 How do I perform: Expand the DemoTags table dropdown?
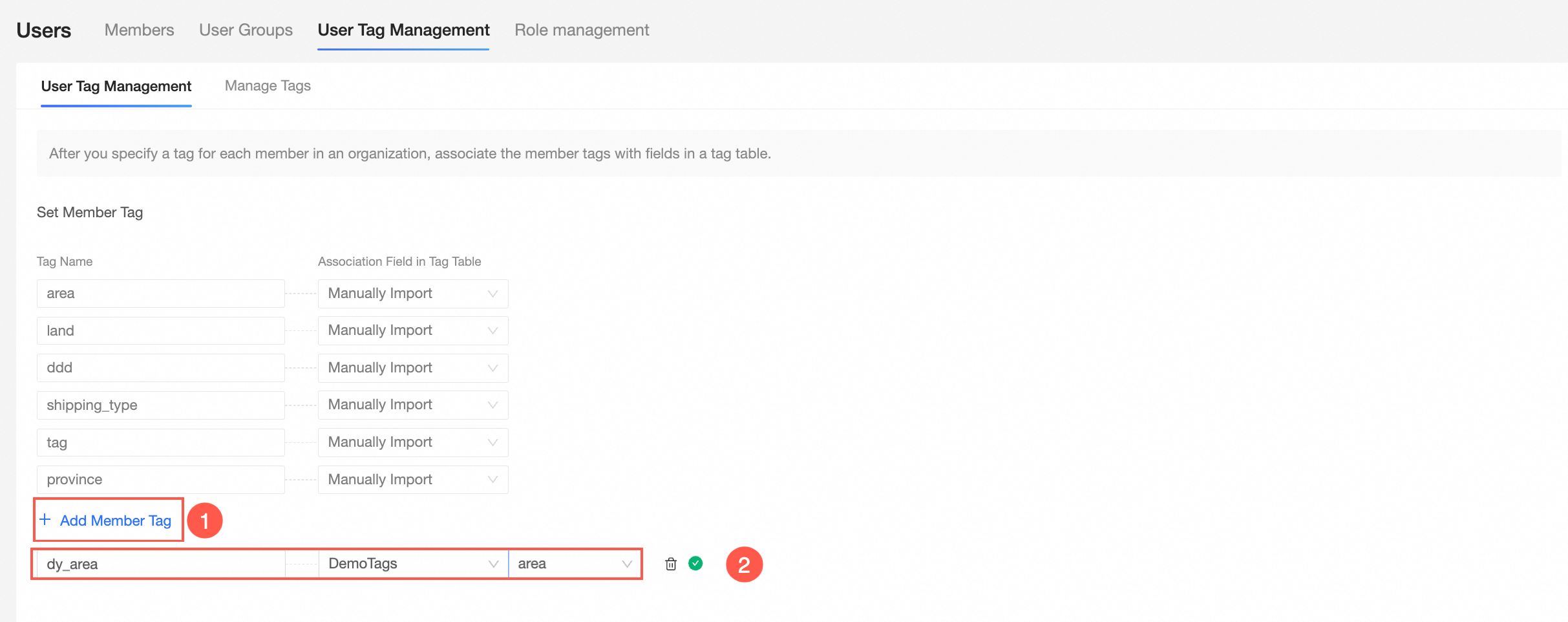point(413,564)
